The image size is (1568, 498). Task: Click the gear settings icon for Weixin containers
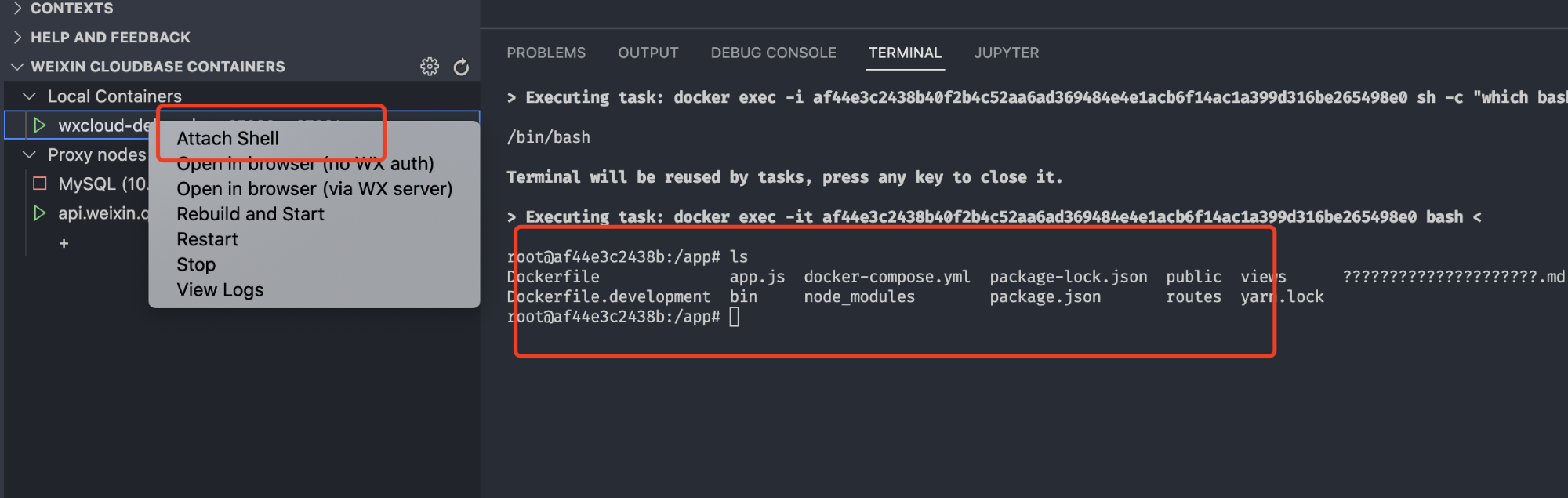tap(430, 67)
